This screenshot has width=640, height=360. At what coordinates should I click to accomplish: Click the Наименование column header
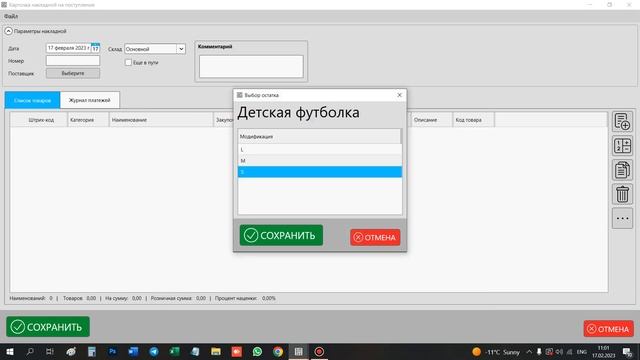point(161,120)
